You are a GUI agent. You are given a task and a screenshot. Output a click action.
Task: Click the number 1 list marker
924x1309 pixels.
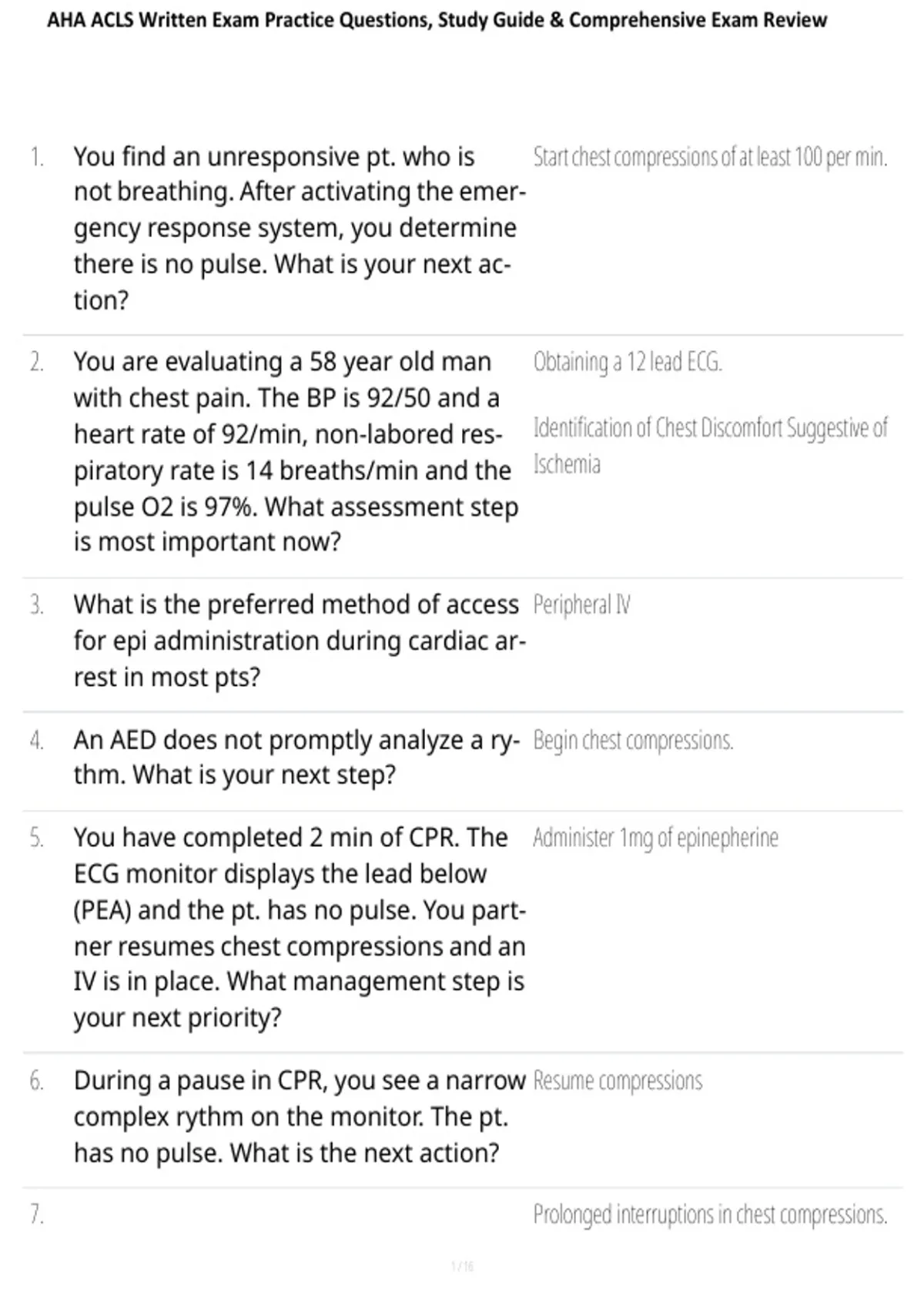[36, 157]
